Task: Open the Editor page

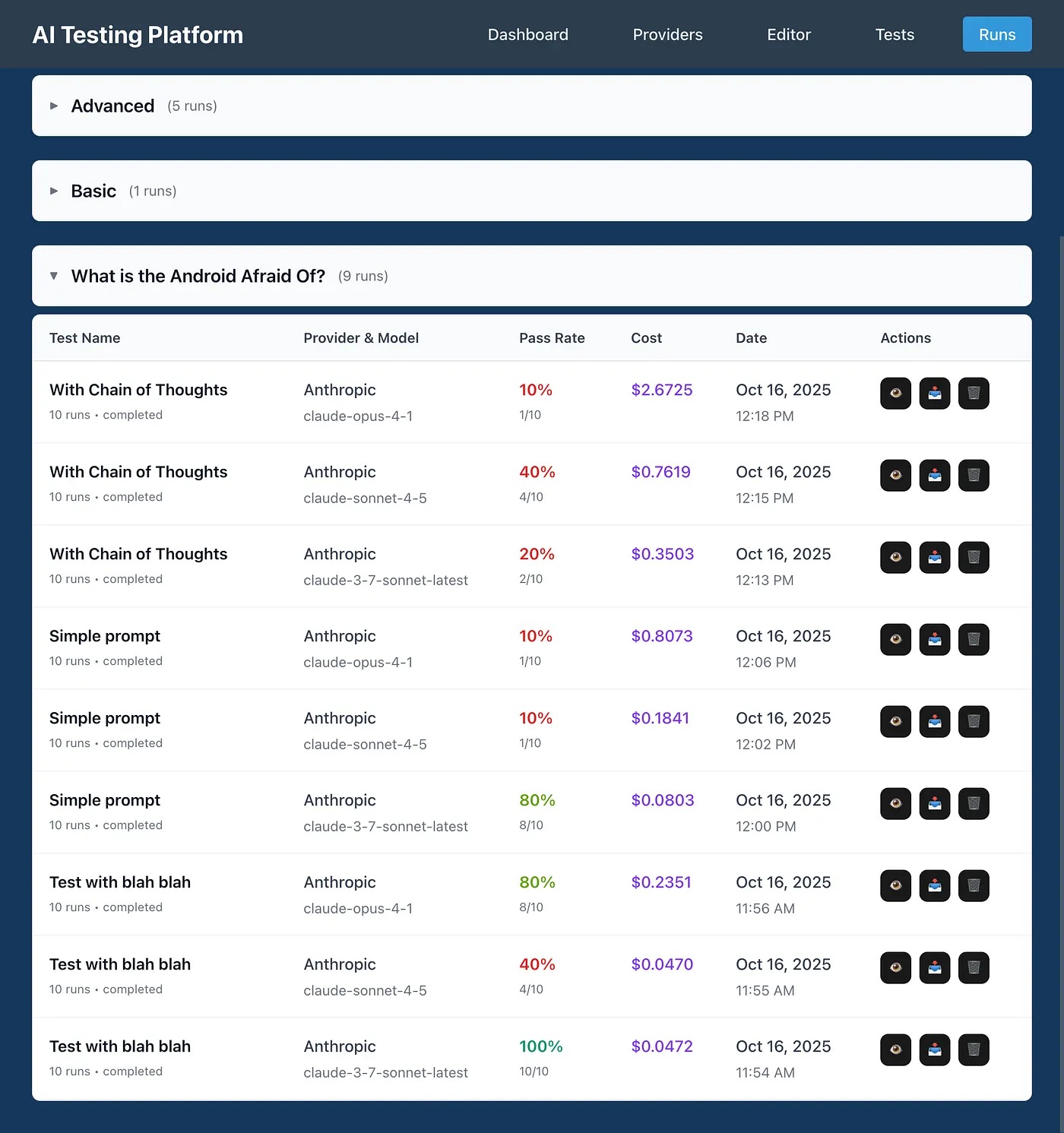Action: (x=788, y=35)
